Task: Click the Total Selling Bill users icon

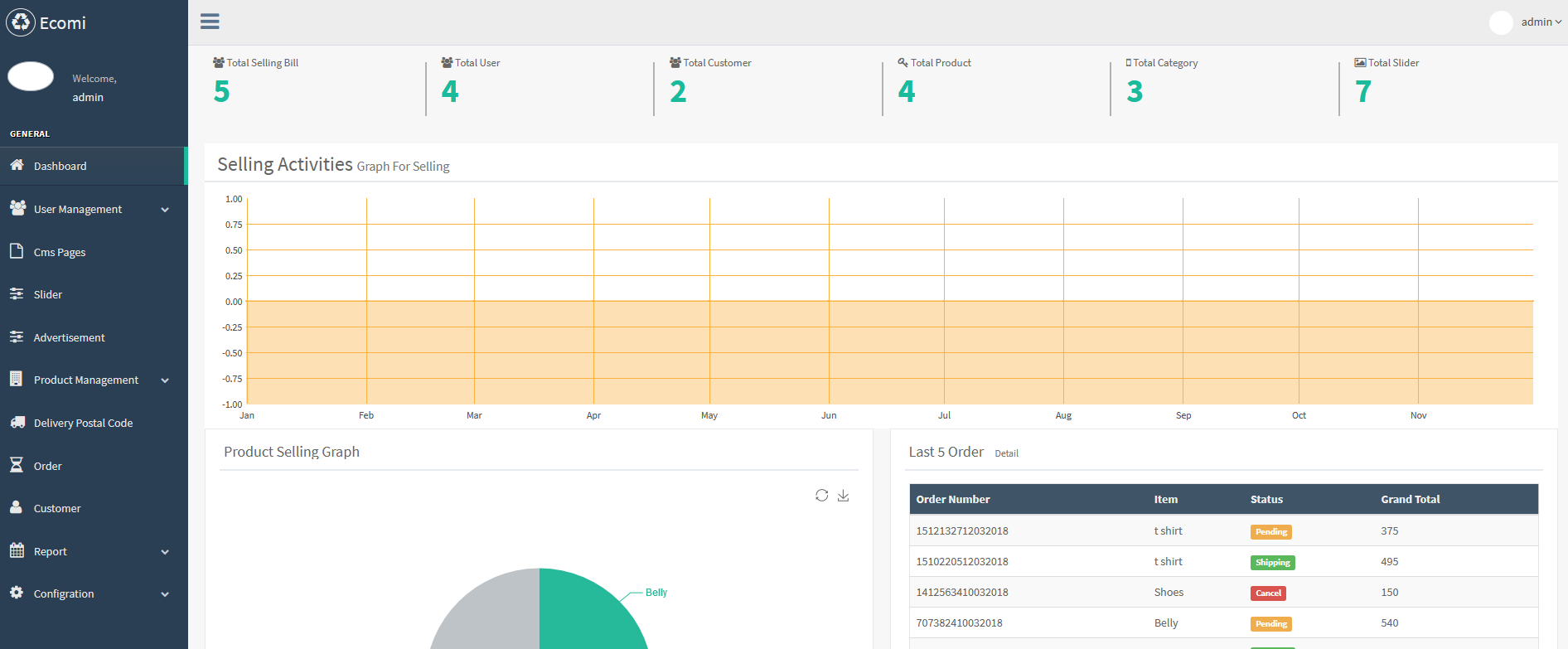Action: point(219,63)
